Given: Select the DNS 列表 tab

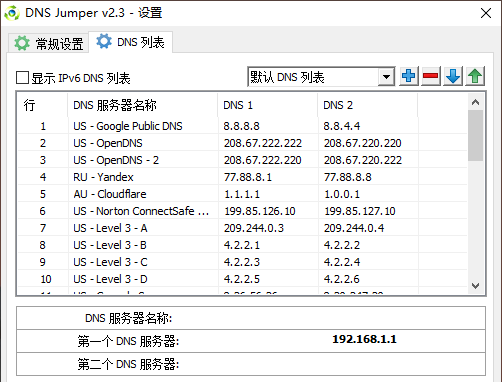Looking at the screenshot, I should pos(131,42).
